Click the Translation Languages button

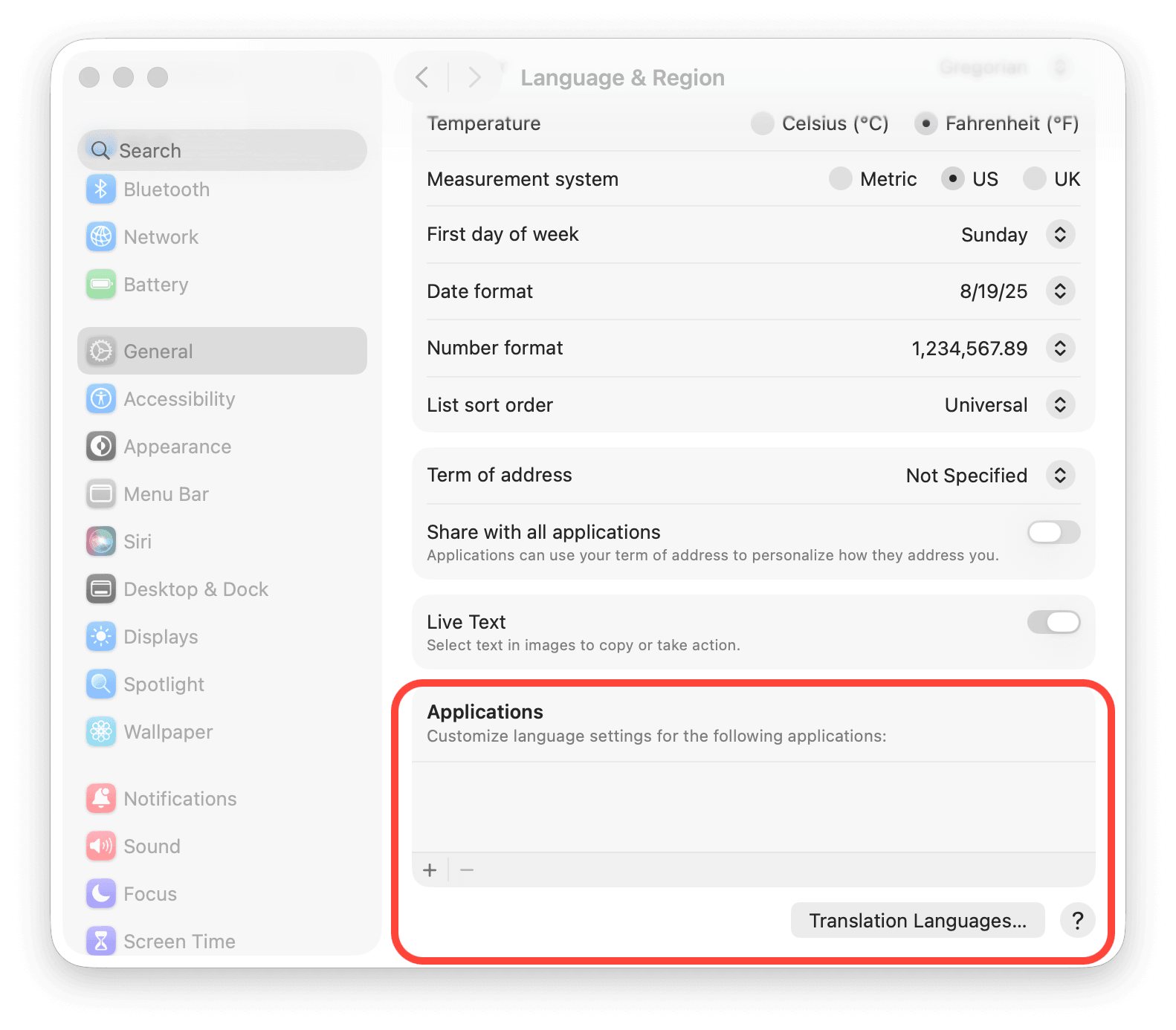coord(917,921)
